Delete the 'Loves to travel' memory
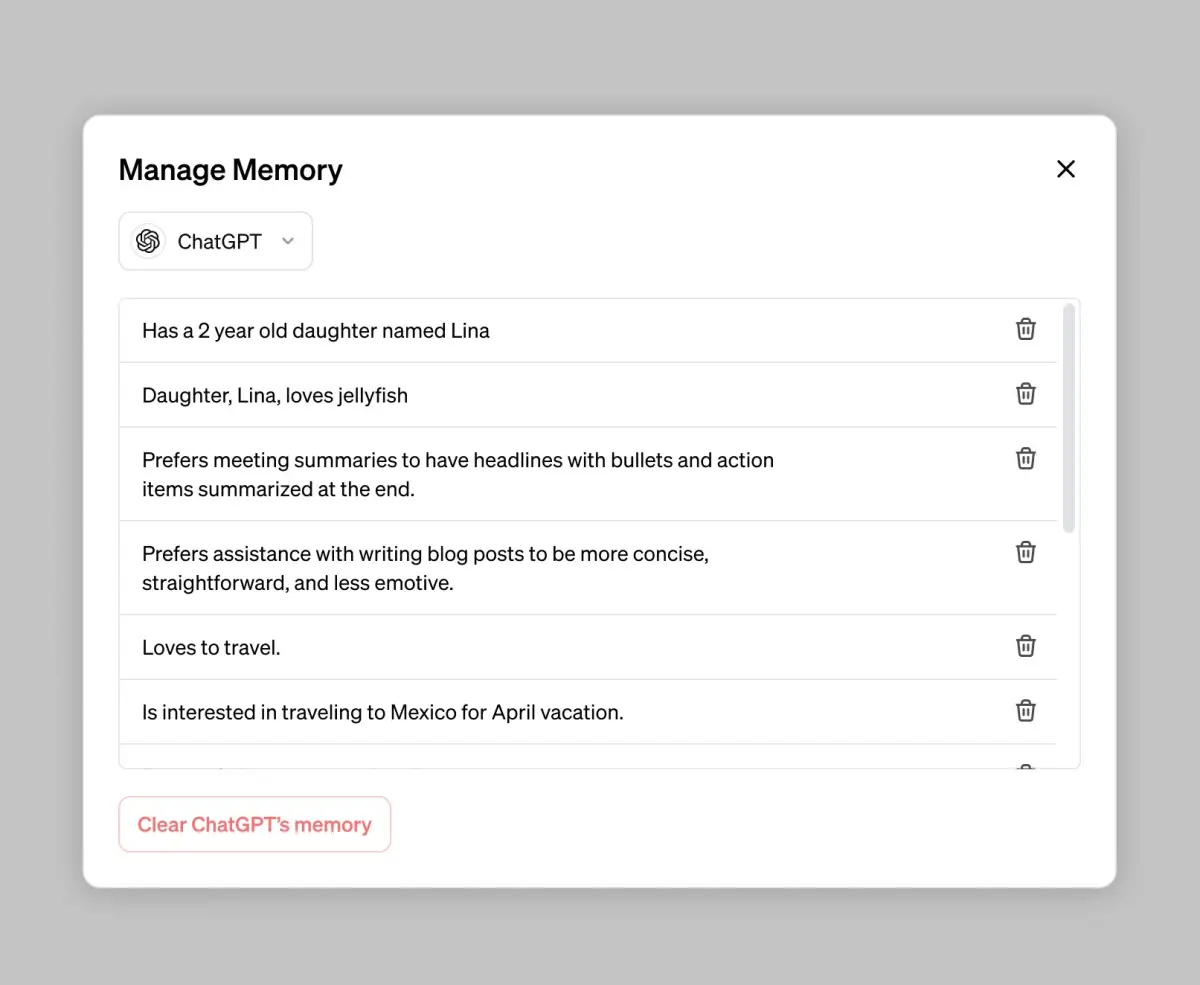Viewport: 1200px width, 985px height. tap(1026, 646)
